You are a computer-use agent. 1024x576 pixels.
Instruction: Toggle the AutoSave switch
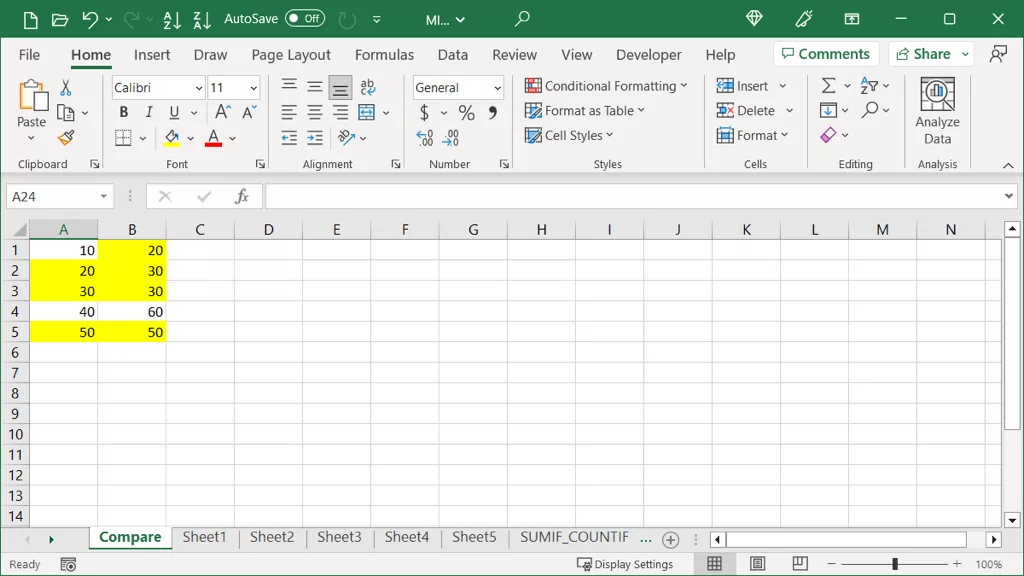pyautogui.click(x=304, y=19)
